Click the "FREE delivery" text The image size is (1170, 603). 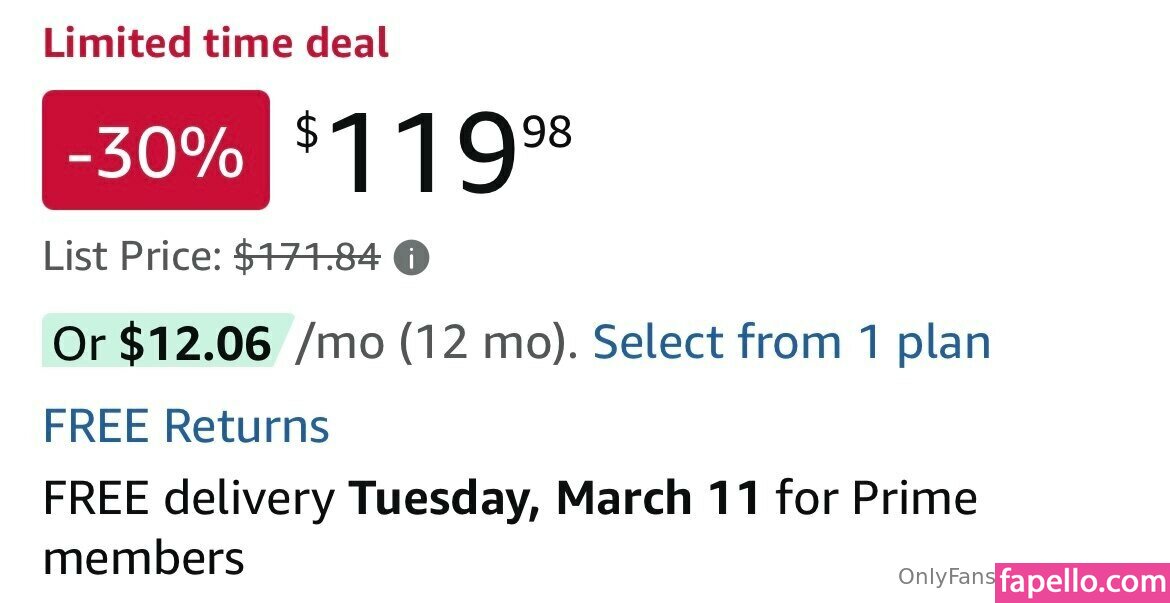(188, 498)
